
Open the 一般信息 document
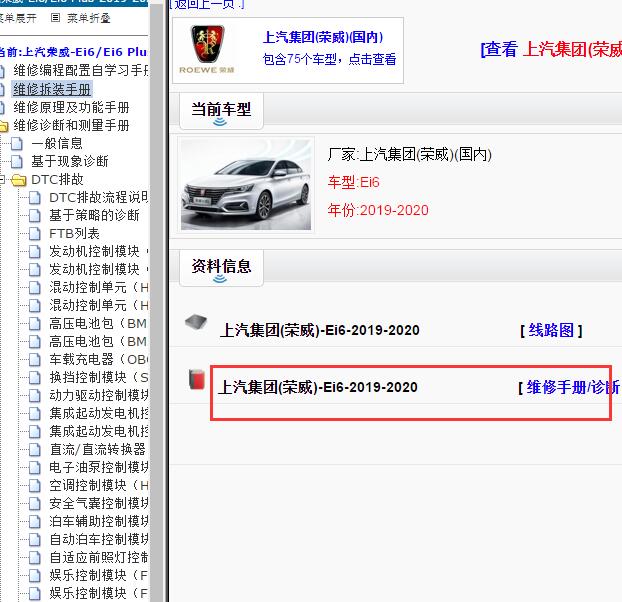[57, 143]
